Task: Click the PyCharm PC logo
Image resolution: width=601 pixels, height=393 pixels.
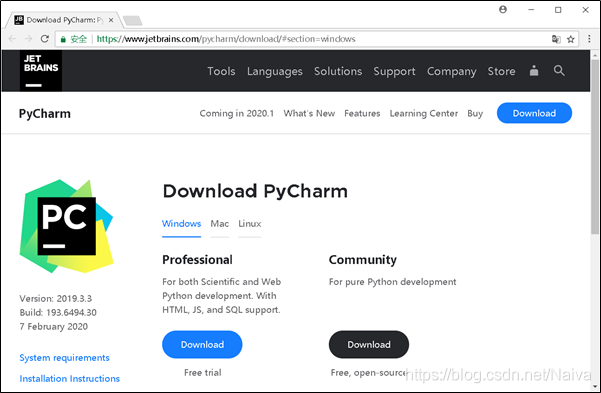Action: click(67, 226)
